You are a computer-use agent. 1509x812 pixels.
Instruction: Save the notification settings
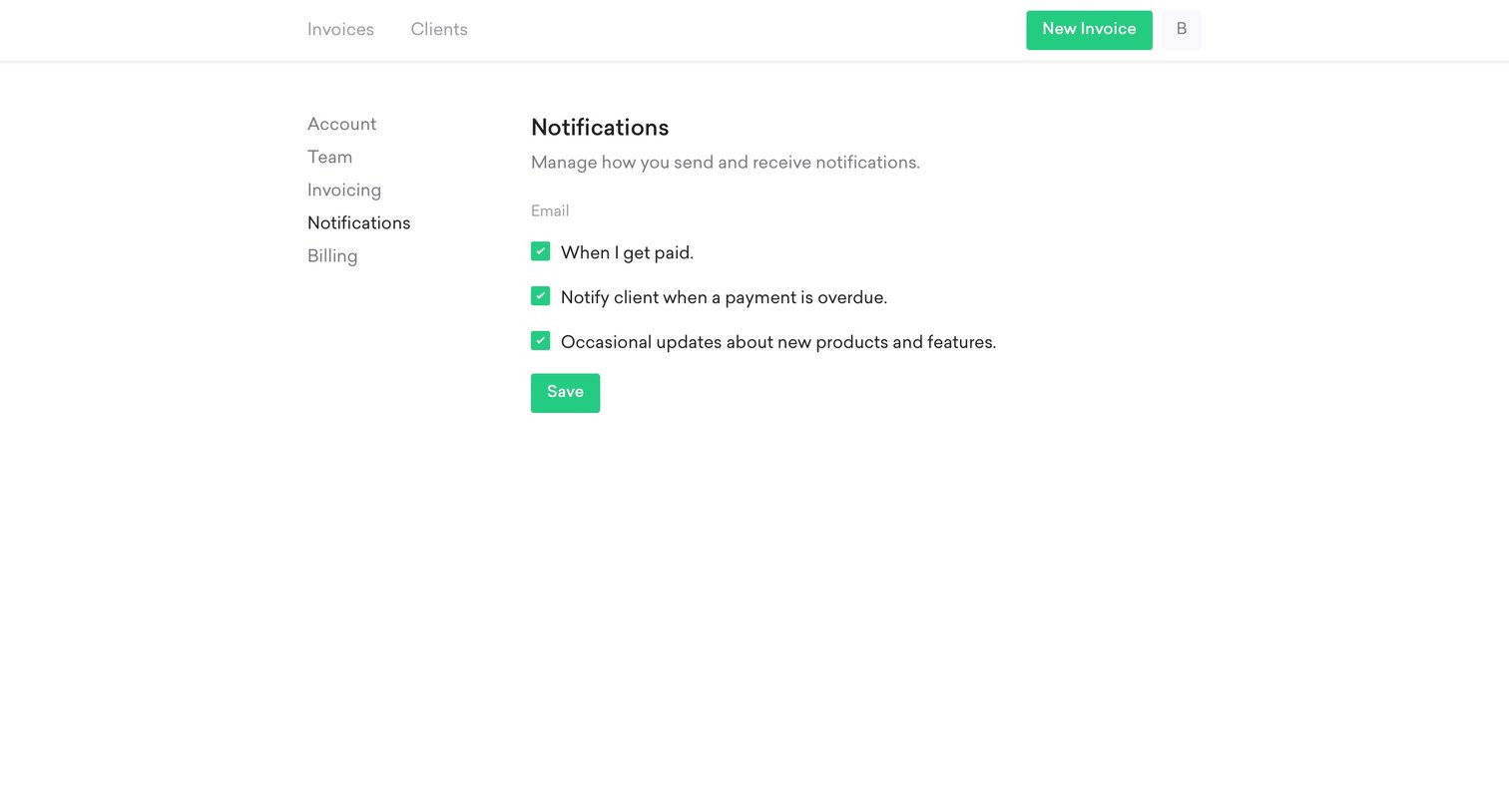tap(565, 393)
